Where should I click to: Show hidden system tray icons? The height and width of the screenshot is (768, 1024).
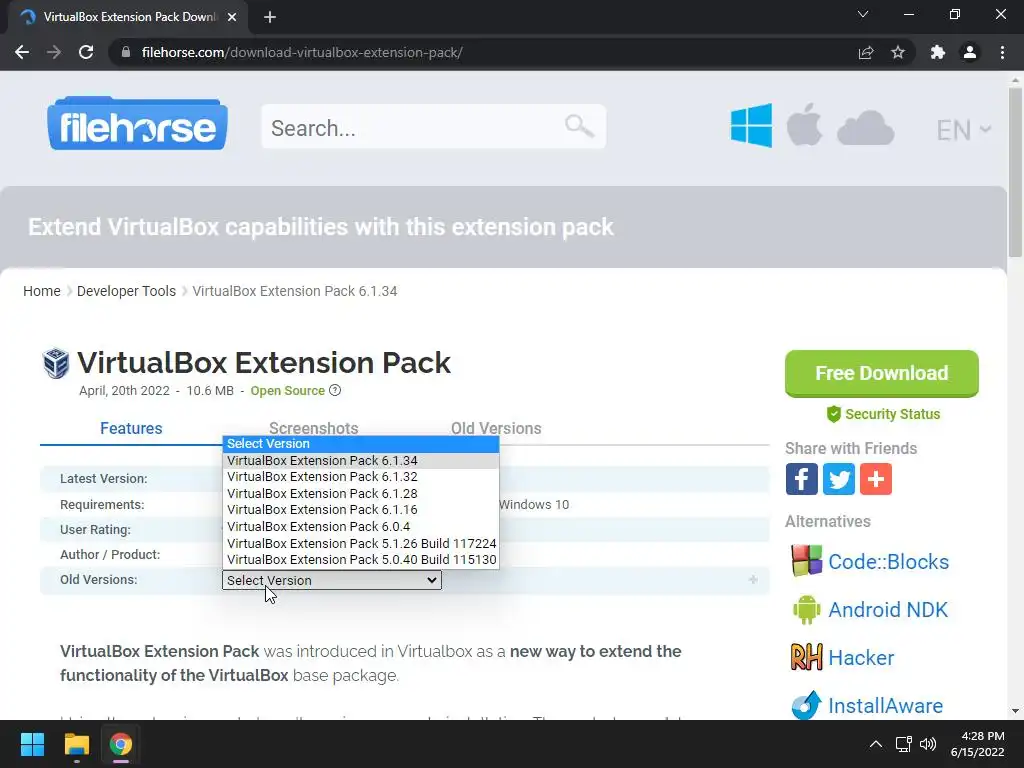(x=876, y=744)
